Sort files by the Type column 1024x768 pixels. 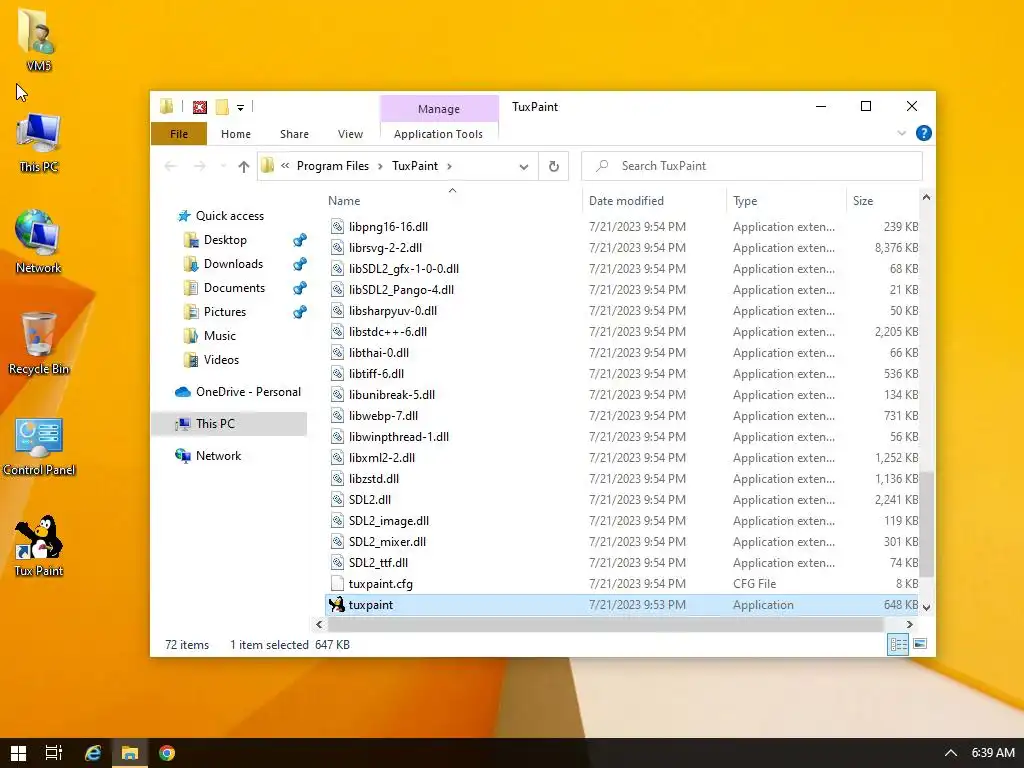786,201
